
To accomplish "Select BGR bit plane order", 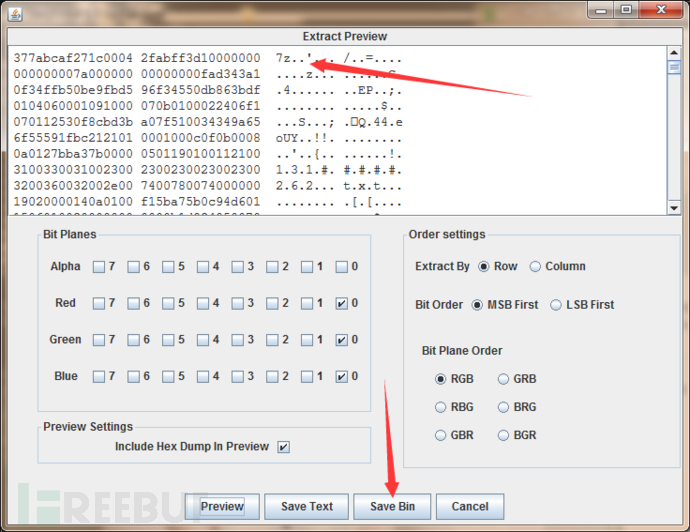I will point(503,435).
